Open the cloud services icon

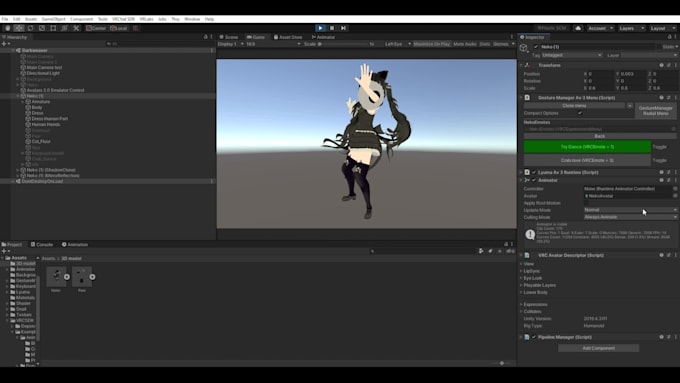pyautogui.click(x=578, y=28)
